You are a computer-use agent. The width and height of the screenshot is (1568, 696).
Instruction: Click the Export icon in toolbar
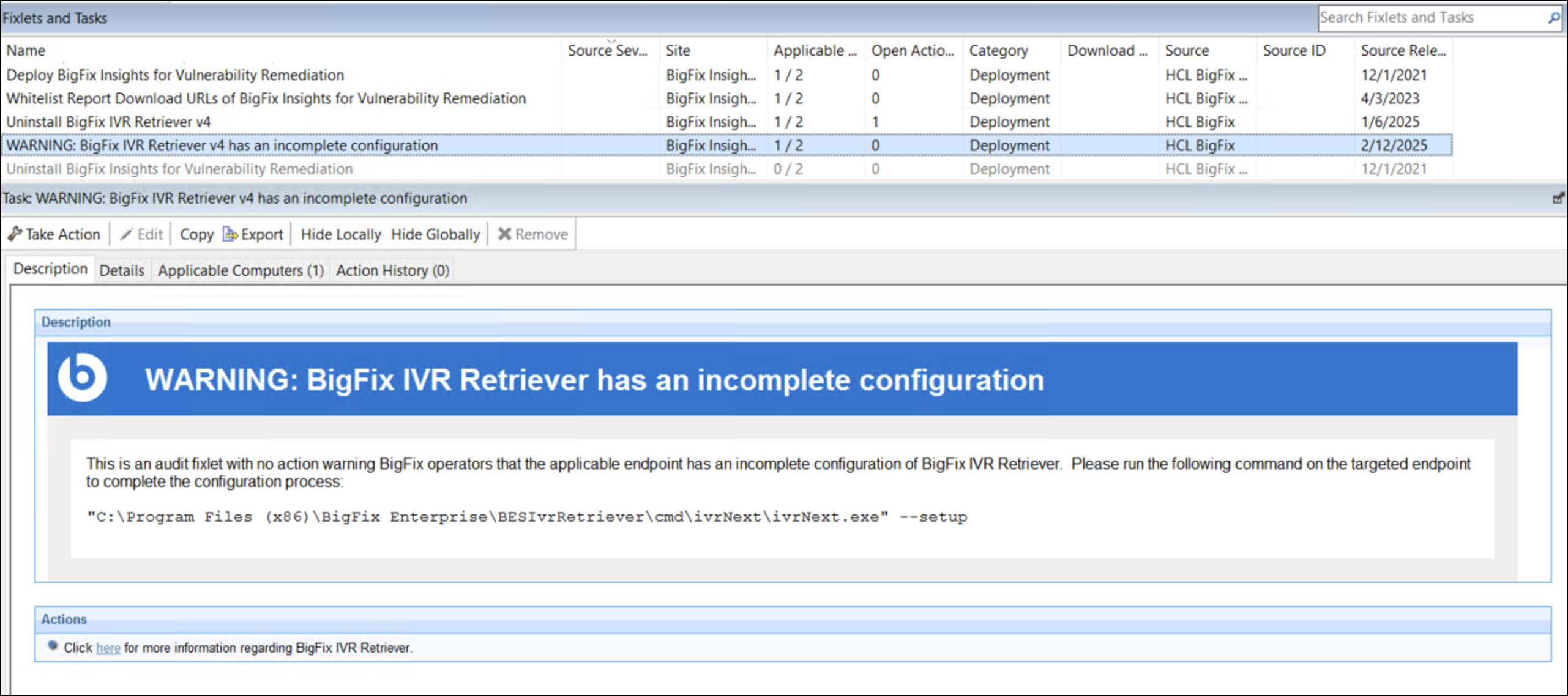pos(230,234)
